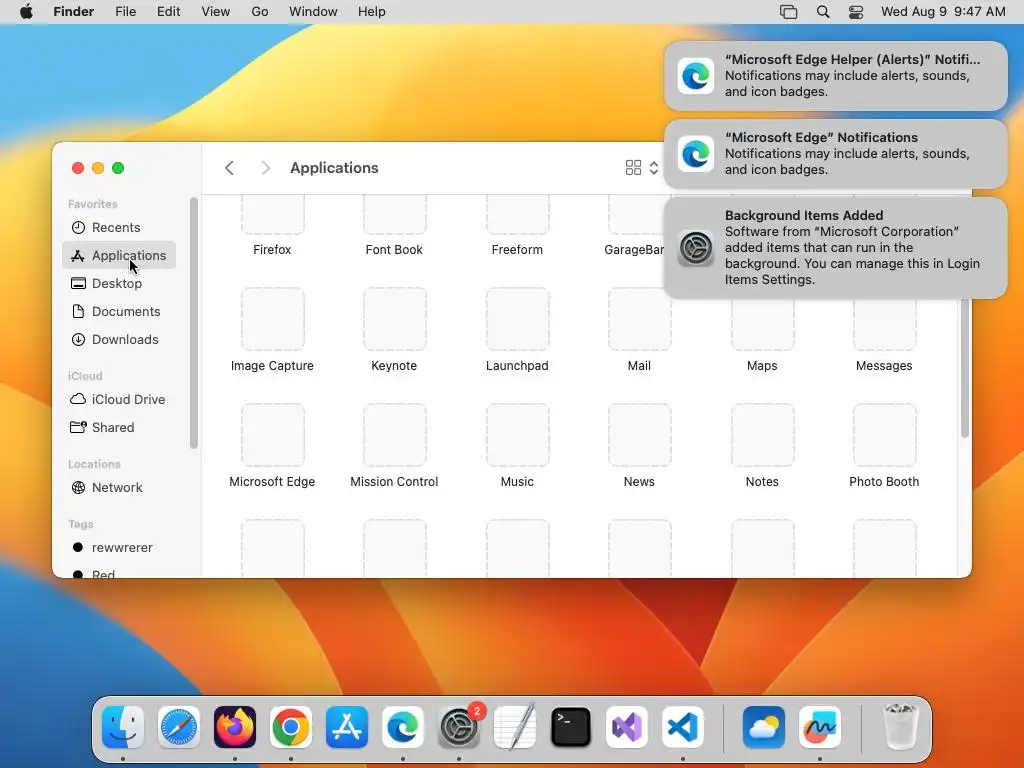This screenshot has height=768, width=1024.
Task: Open the Weather app in the Dock
Action: click(x=763, y=727)
